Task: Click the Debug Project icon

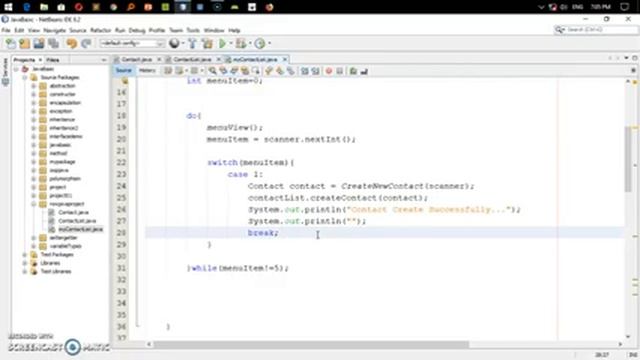Action: pos(241,43)
